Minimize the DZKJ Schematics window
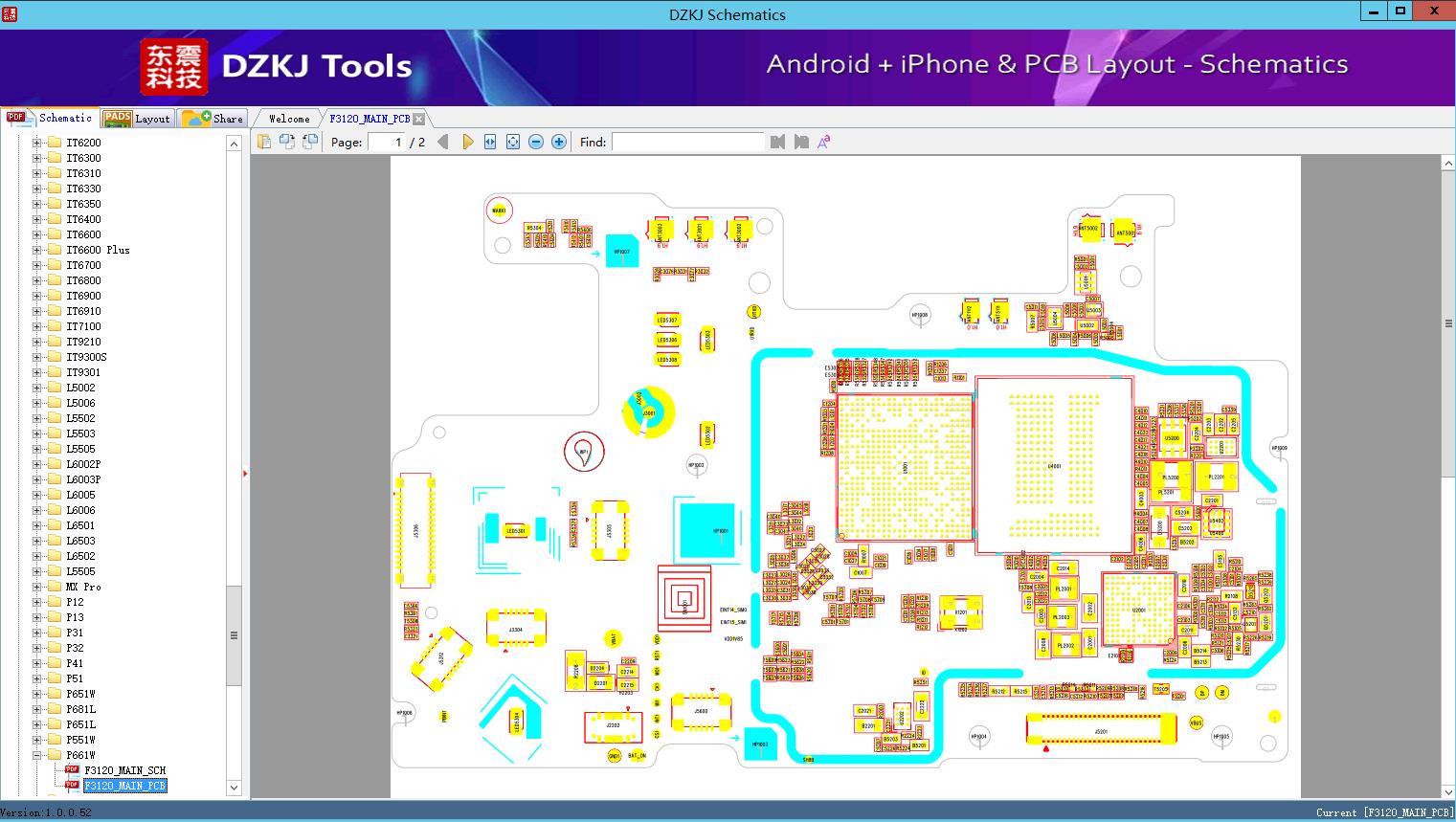The width and height of the screenshot is (1456, 822). tap(1374, 11)
